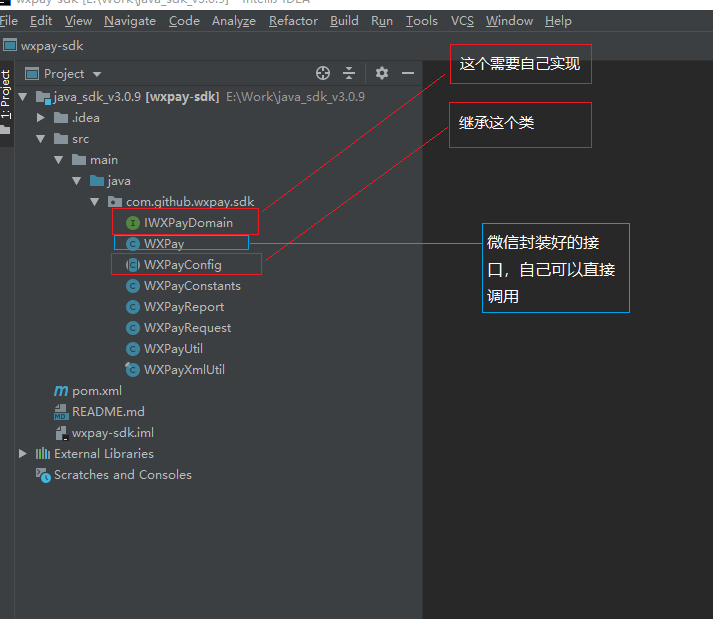Click the wxpay-sdk breadcrumb in navigation bar
Image resolution: width=713 pixels, height=619 pixels.
52,46
